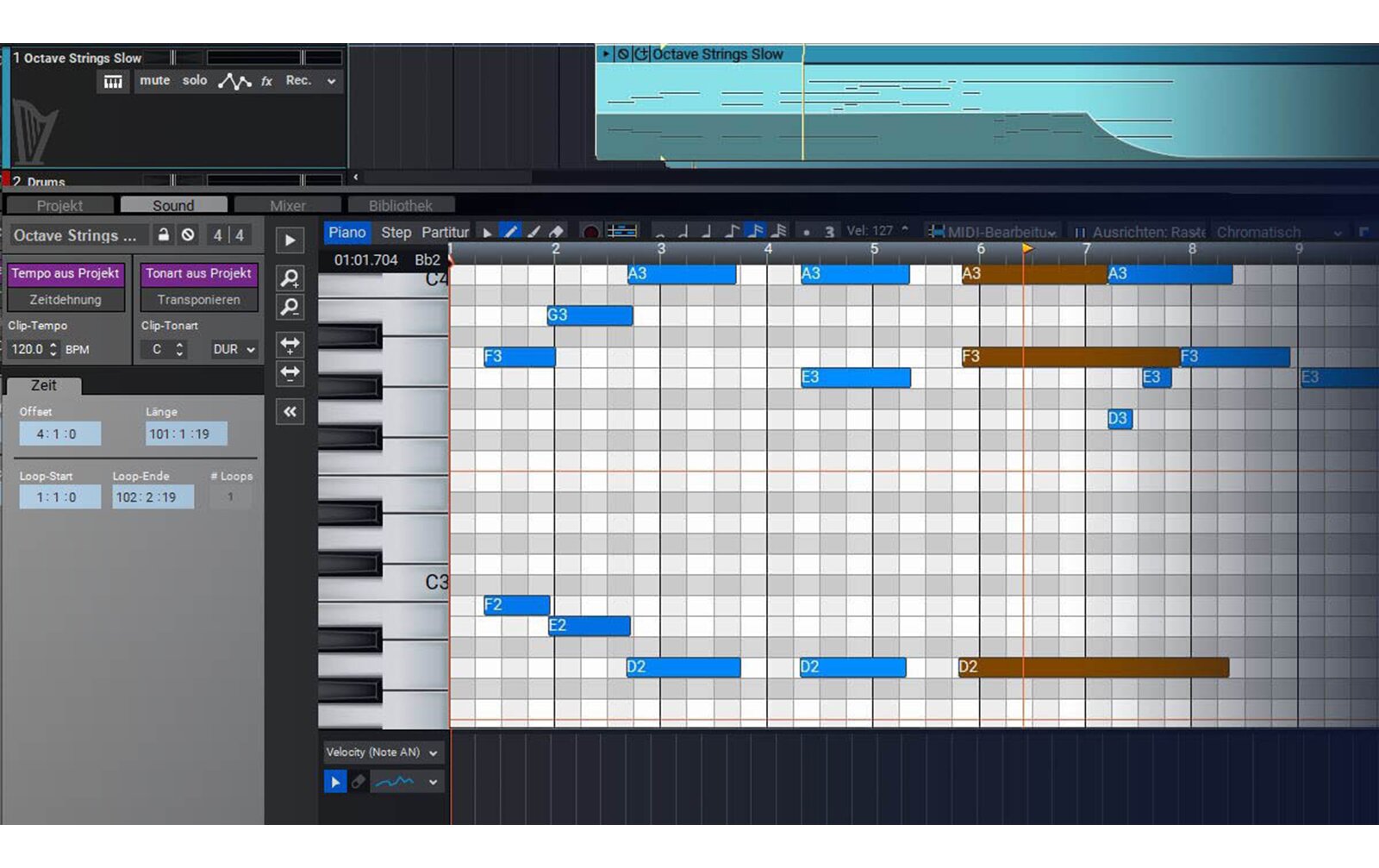Click the 4/4 time signature field
Screen dimensions: 1379x868
tap(228, 235)
